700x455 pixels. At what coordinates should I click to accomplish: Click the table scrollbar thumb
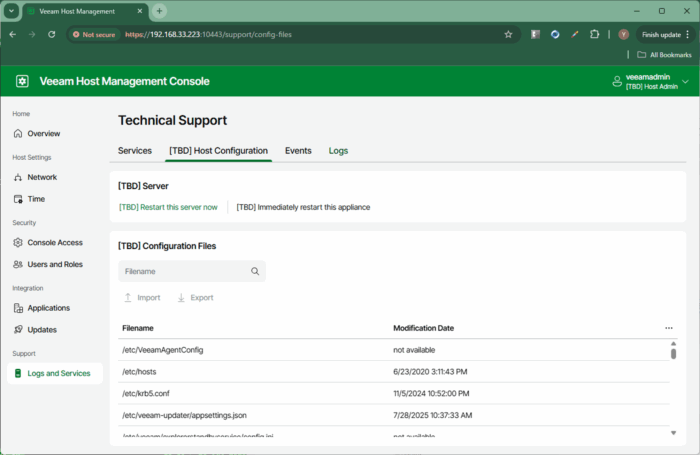point(673,354)
